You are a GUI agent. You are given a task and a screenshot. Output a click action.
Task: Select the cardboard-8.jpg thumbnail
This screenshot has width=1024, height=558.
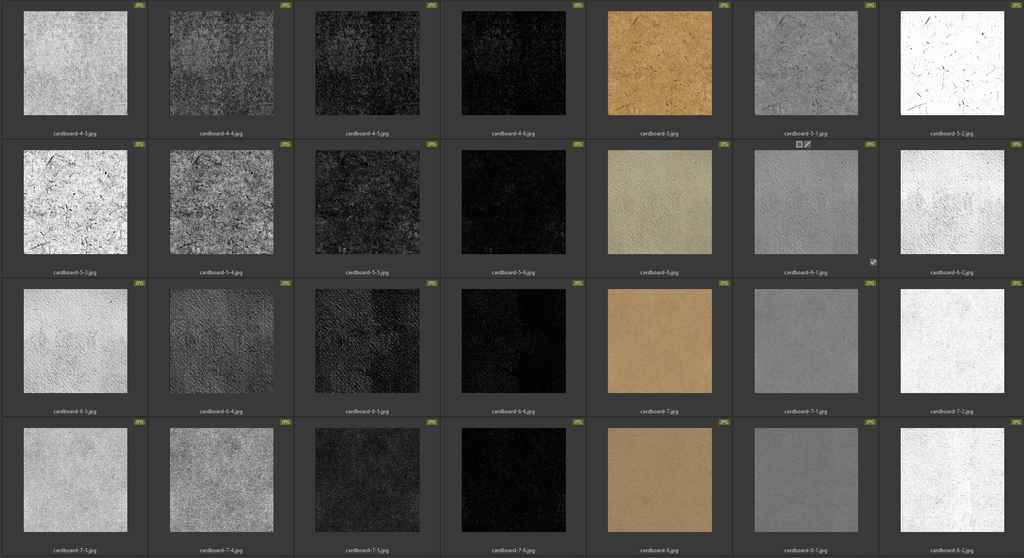click(x=659, y=480)
